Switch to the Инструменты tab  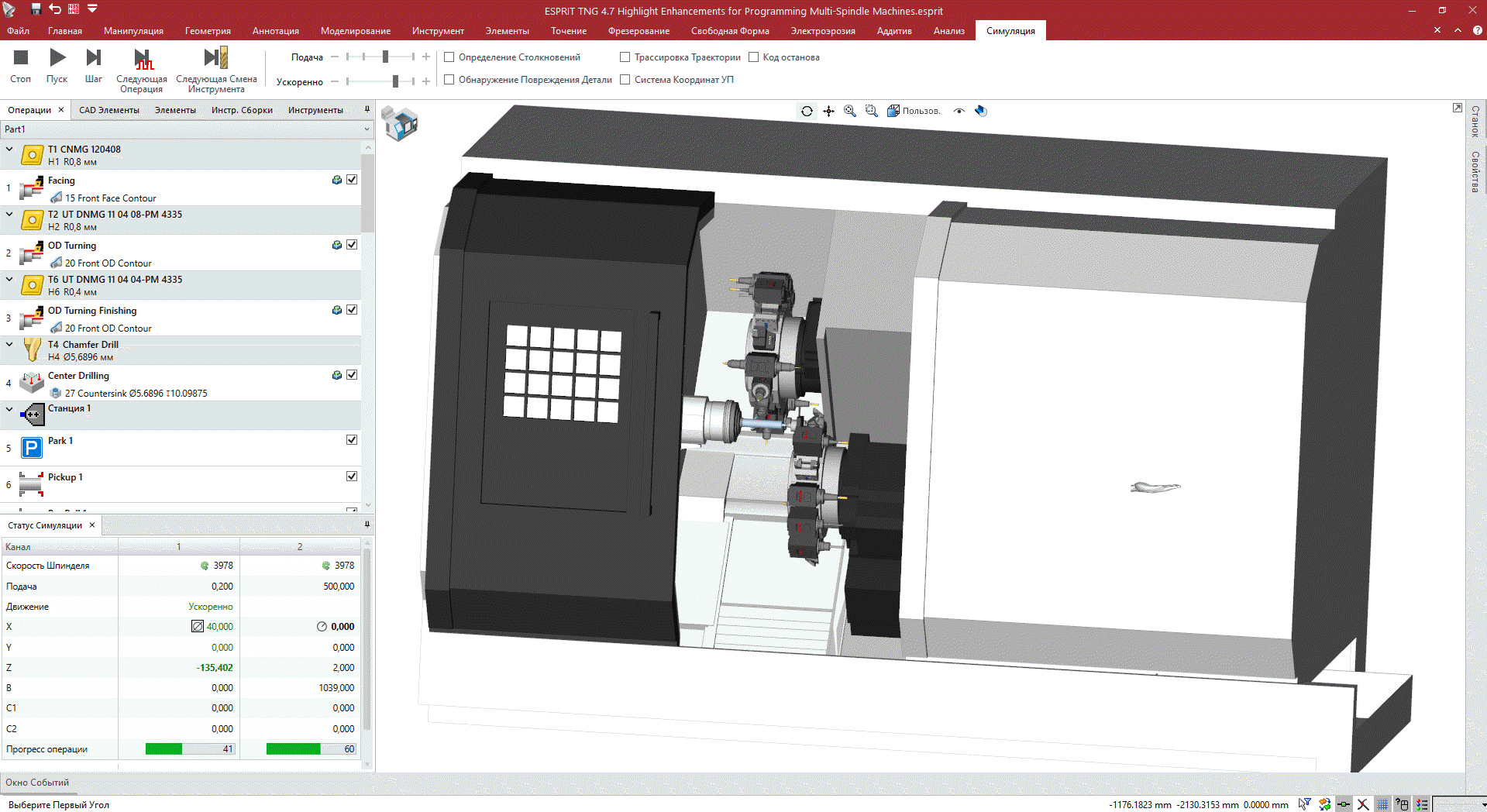click(x=315, y=110)
